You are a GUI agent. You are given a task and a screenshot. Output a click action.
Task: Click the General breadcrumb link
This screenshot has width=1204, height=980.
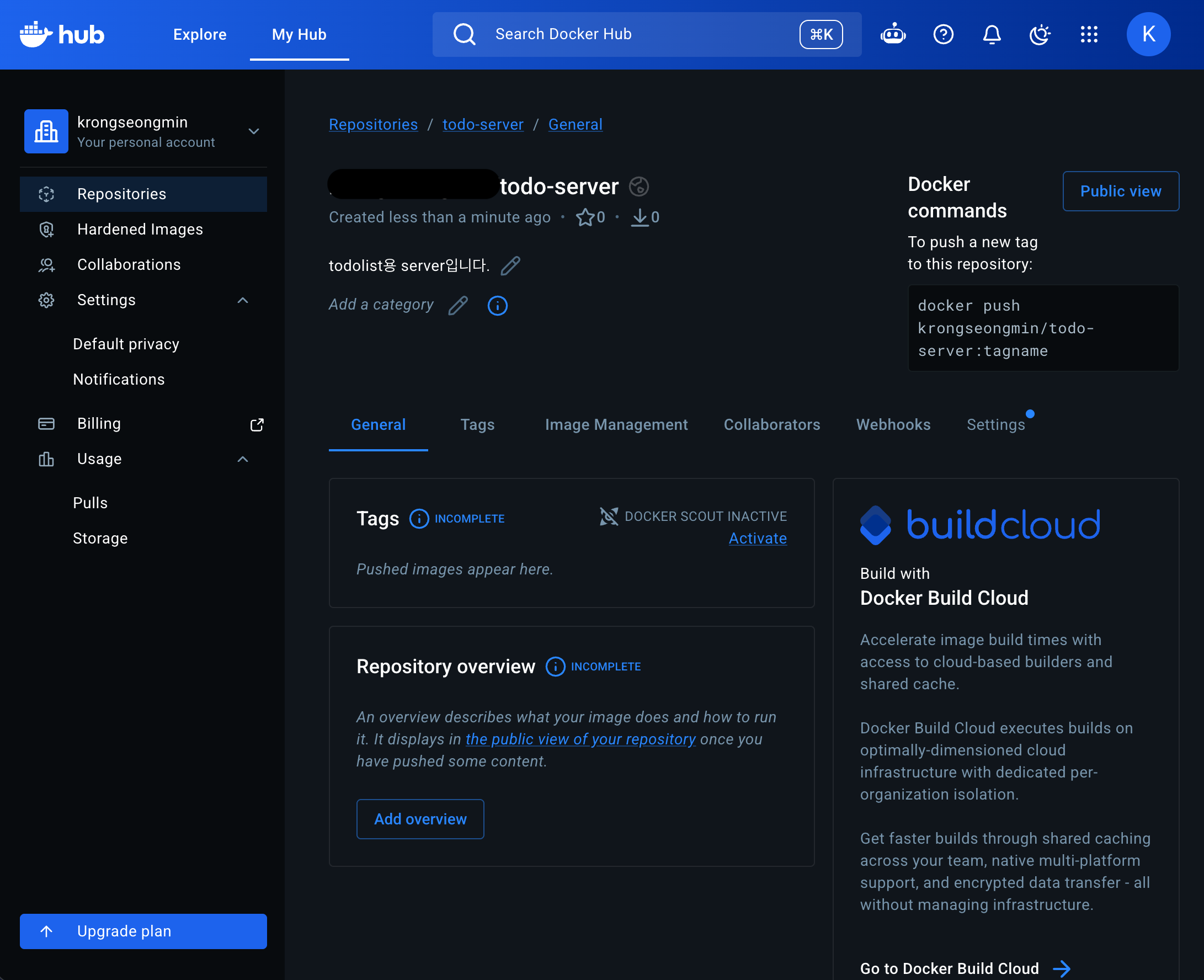[575, 125]
